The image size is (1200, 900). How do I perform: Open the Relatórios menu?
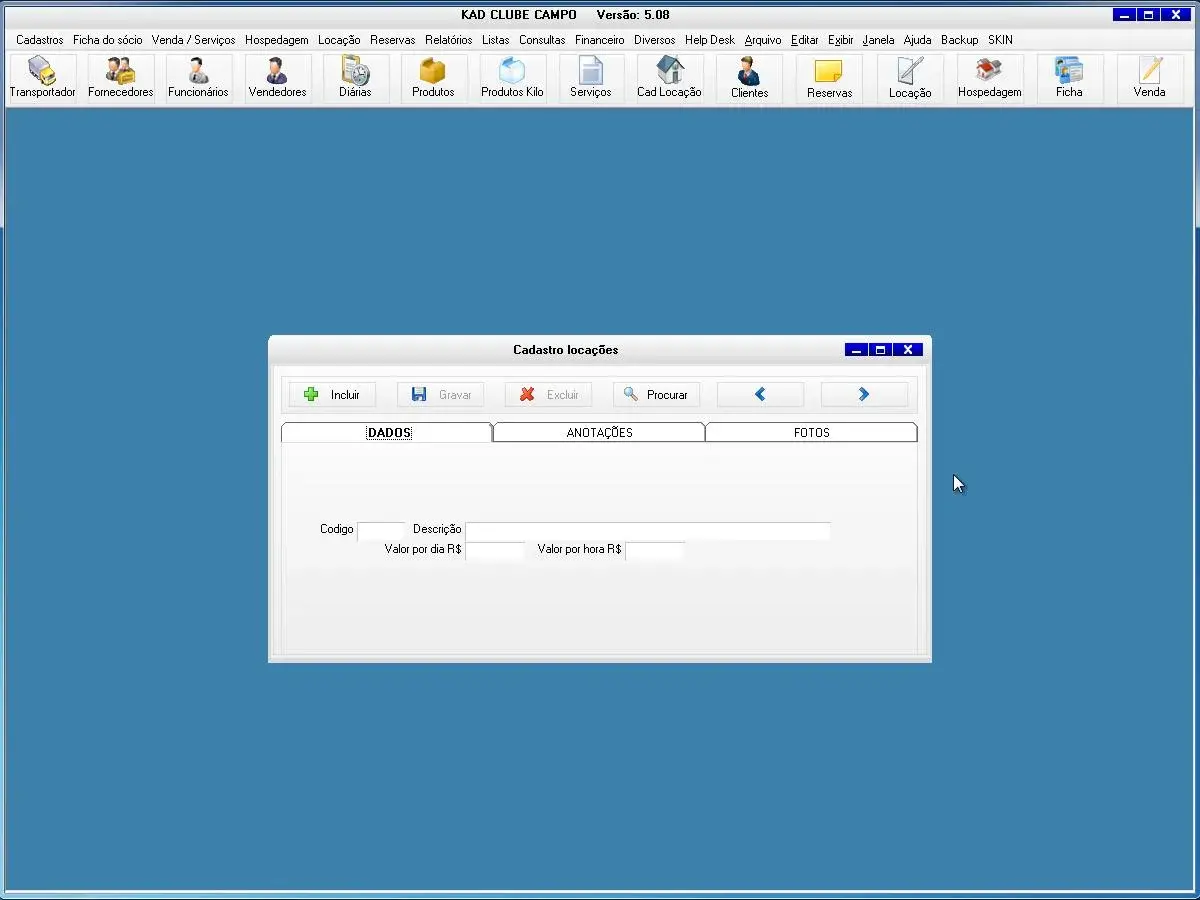click(x=448, y=40)
